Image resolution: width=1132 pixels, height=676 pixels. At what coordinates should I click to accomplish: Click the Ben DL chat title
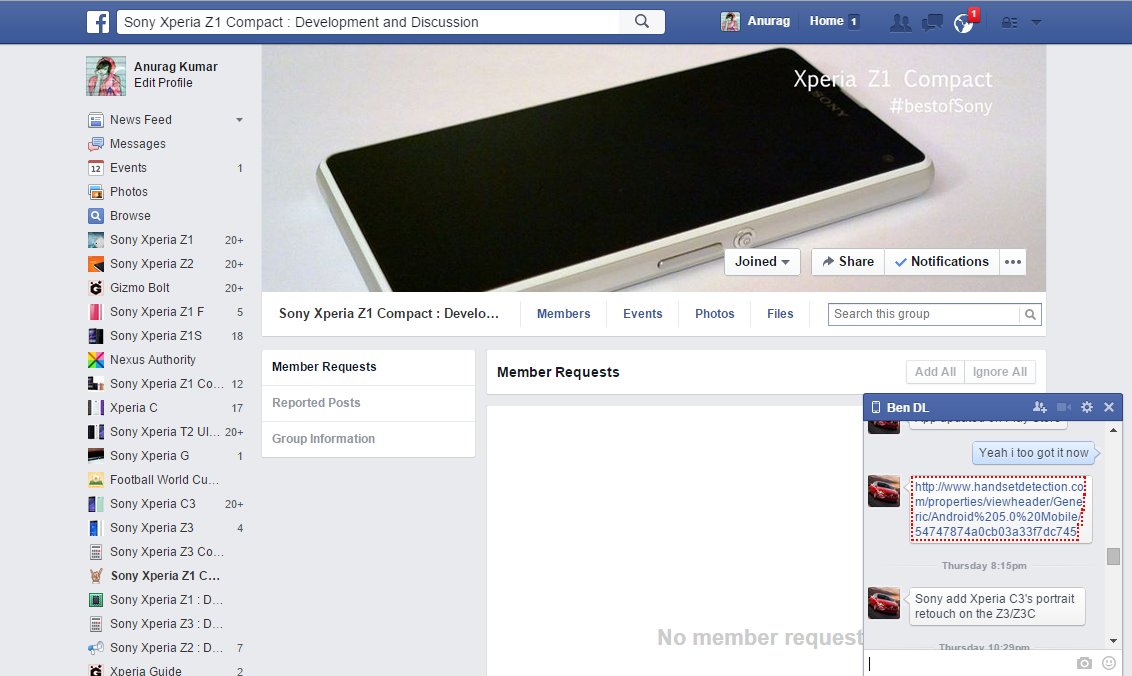pos(907,407)
